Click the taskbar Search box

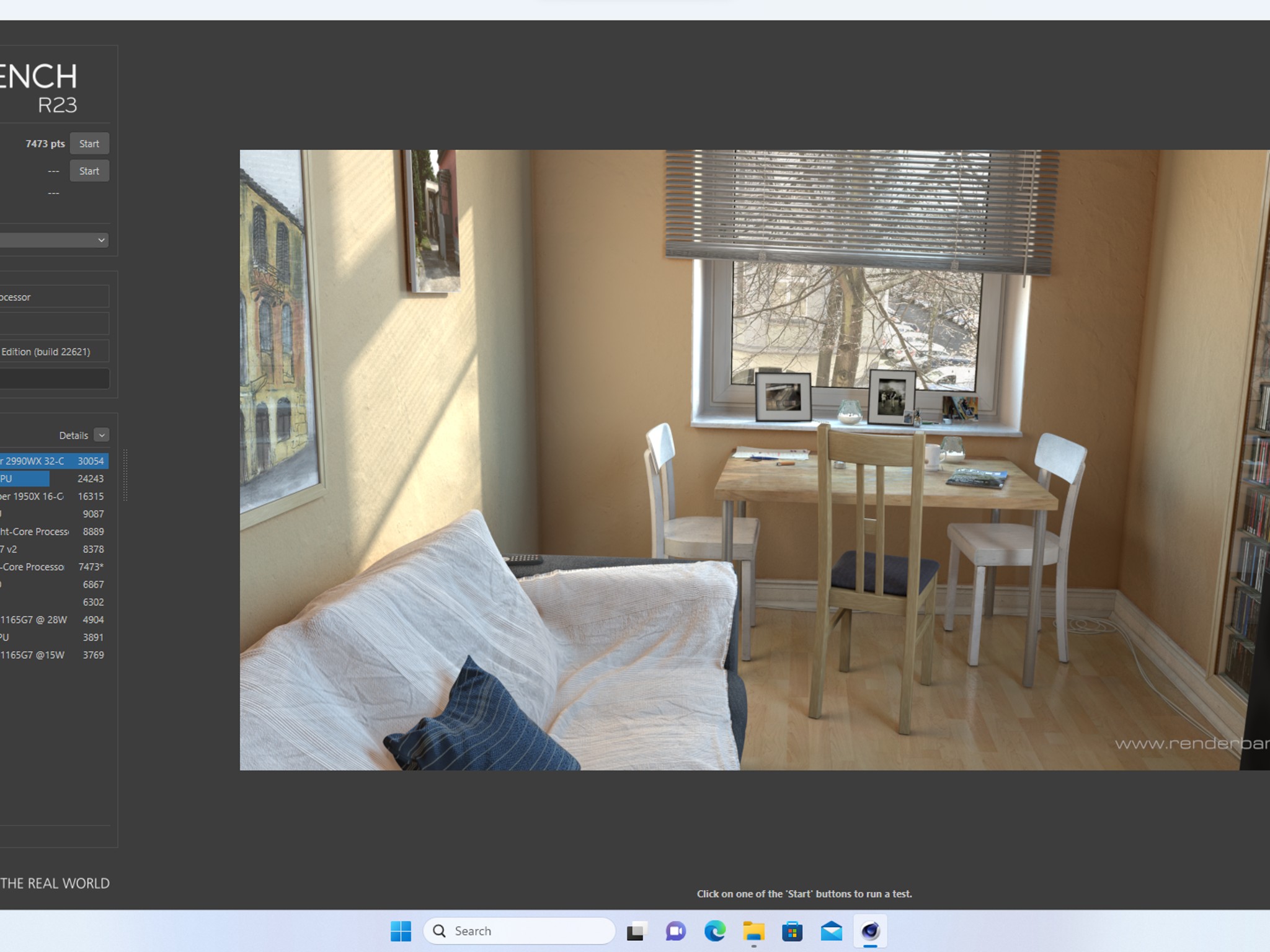(x=519, y=931)
